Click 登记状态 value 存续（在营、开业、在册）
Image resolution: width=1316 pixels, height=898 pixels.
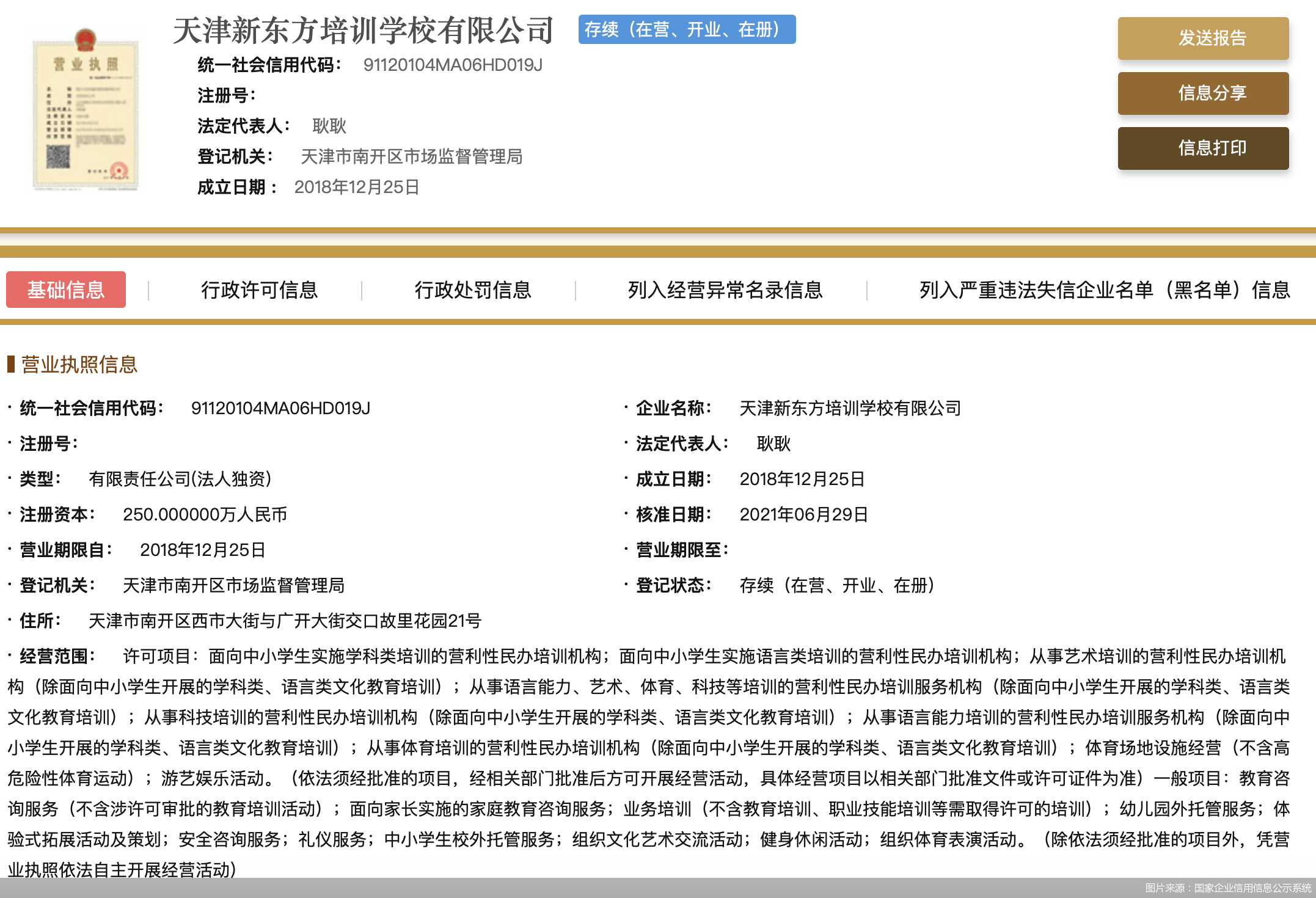(837, 585)
